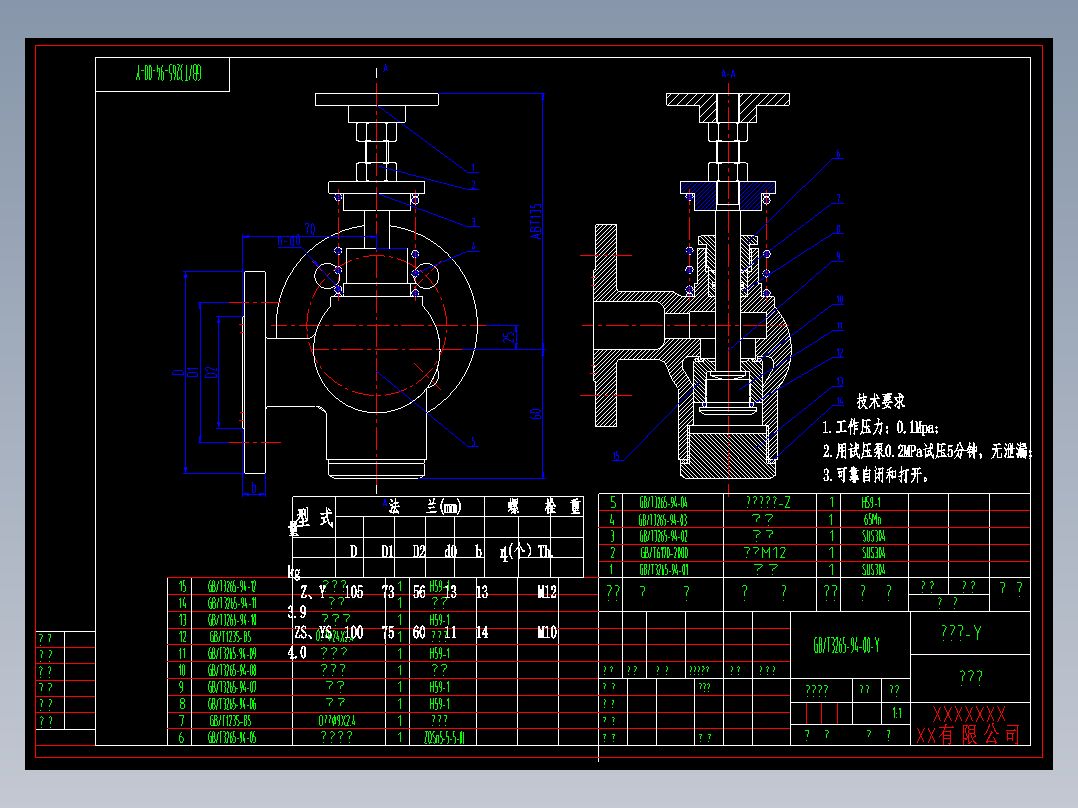Click the M10 bolt value in flange table
1078x808 pixels.
pyautogui.click(x=547, y=632)
